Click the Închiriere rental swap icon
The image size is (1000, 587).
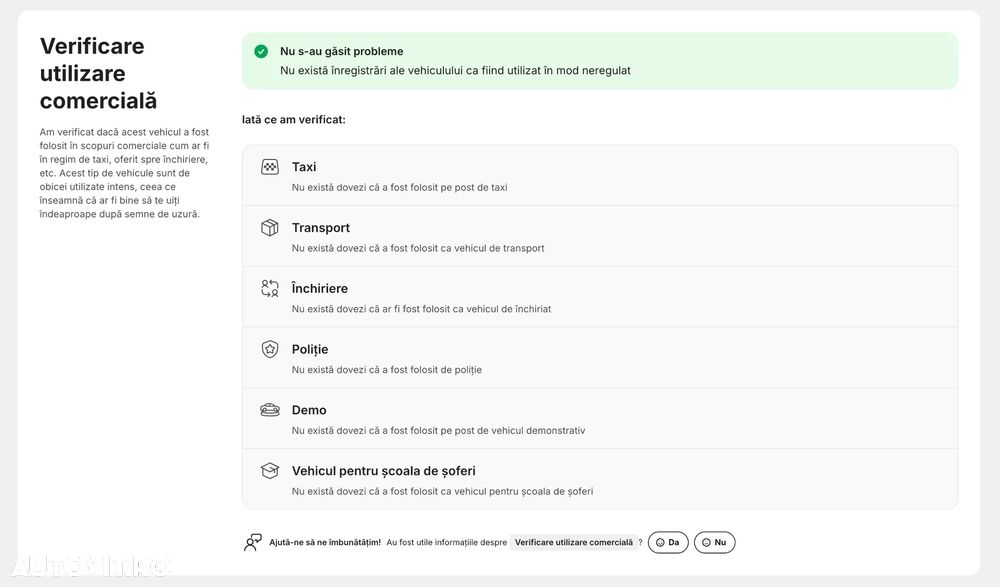pyautogui.click(x=270, y=288)
